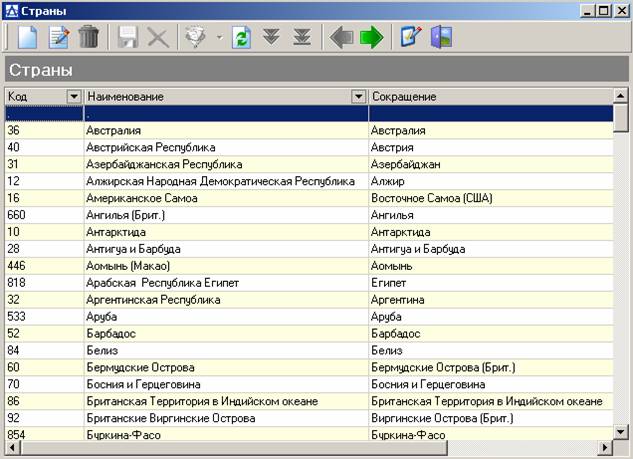Click the Наименование column header label
The image size is (633, 459).
(126, 96)
